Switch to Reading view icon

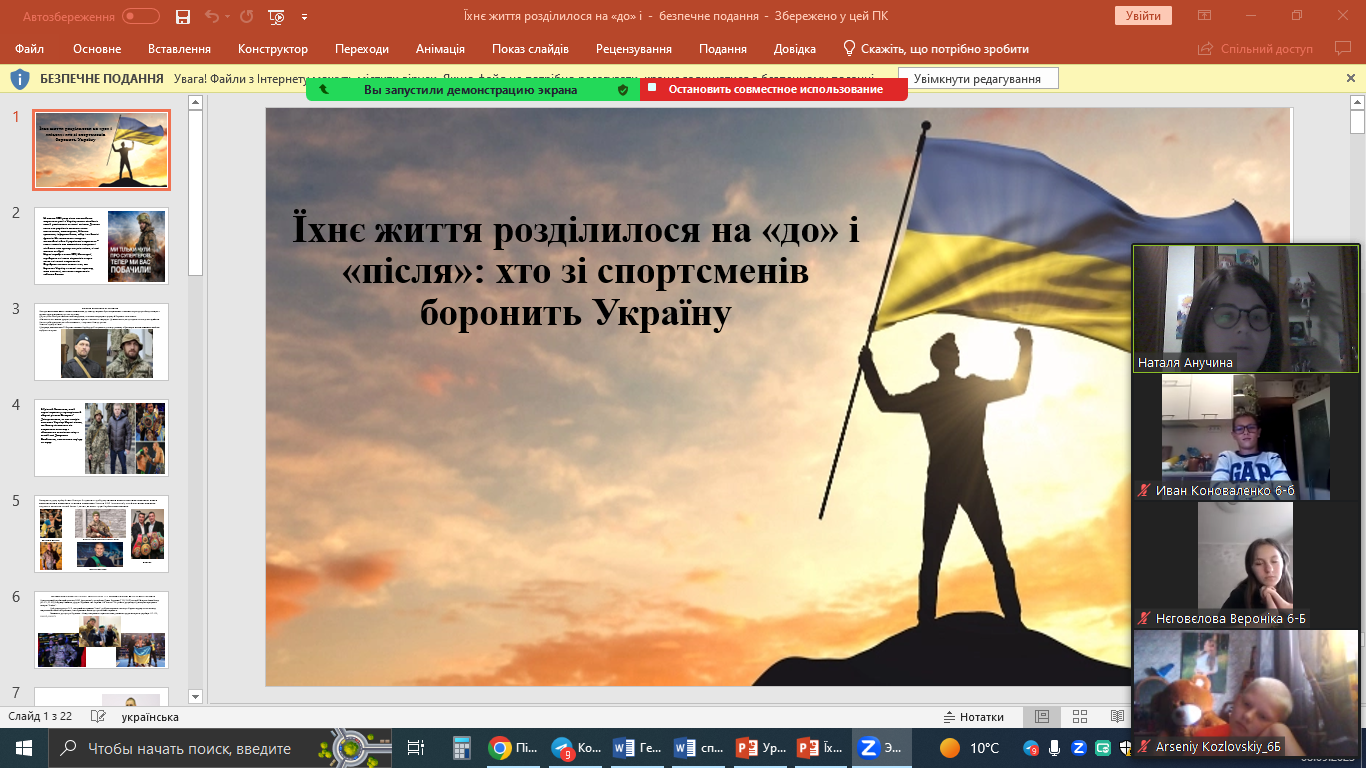(1117, 717)
